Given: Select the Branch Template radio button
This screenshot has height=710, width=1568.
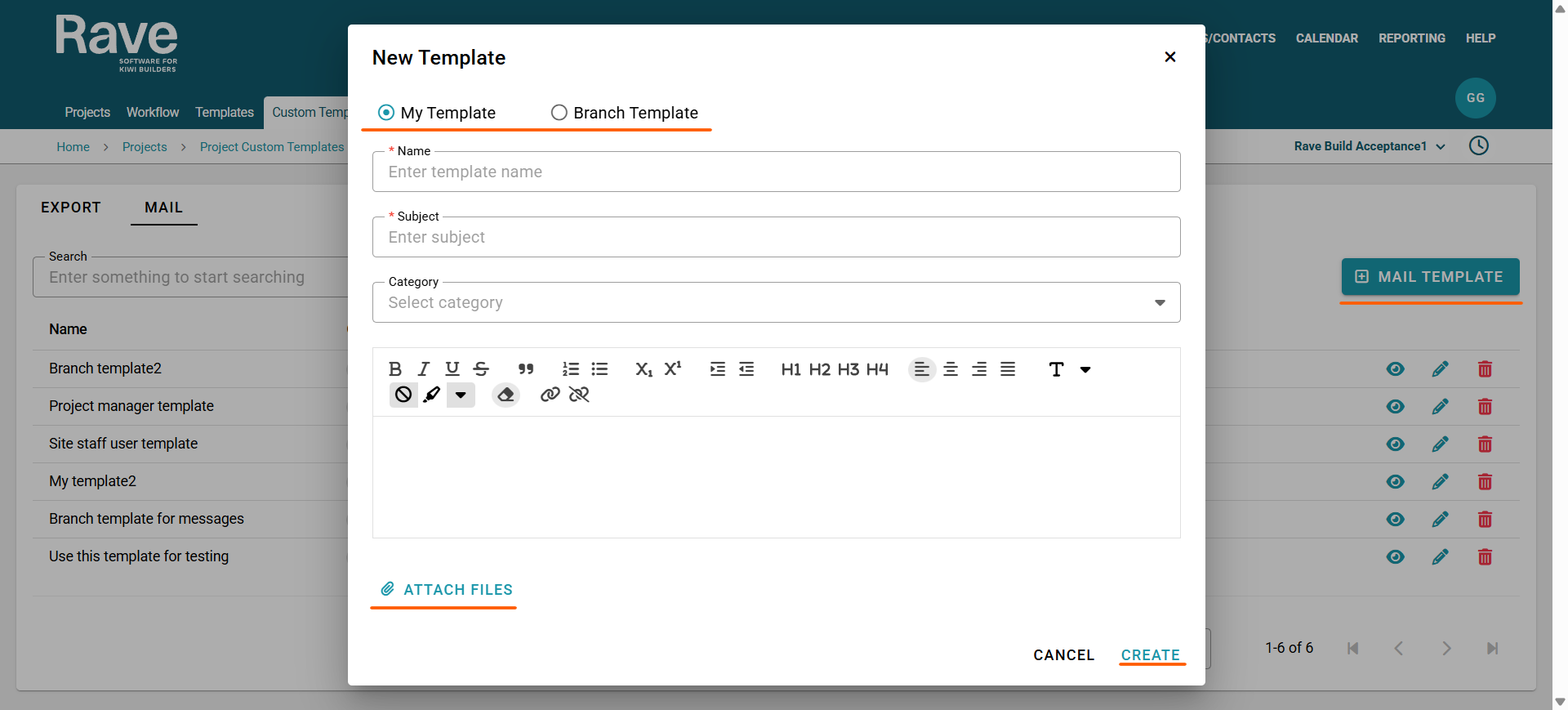Looking at the screenshot, I should (x=559, y=113).
